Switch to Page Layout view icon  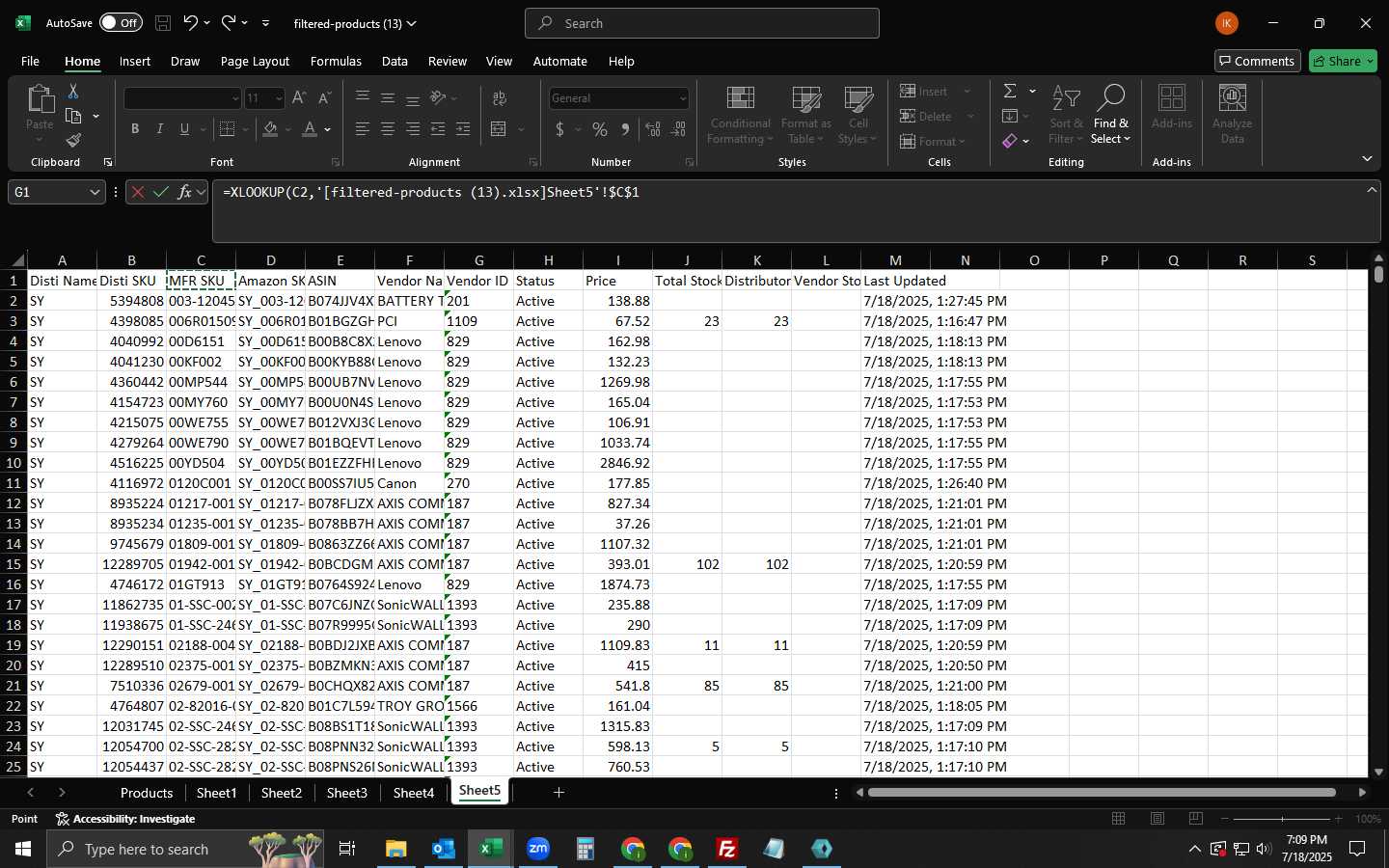[x=1157, y=819]
